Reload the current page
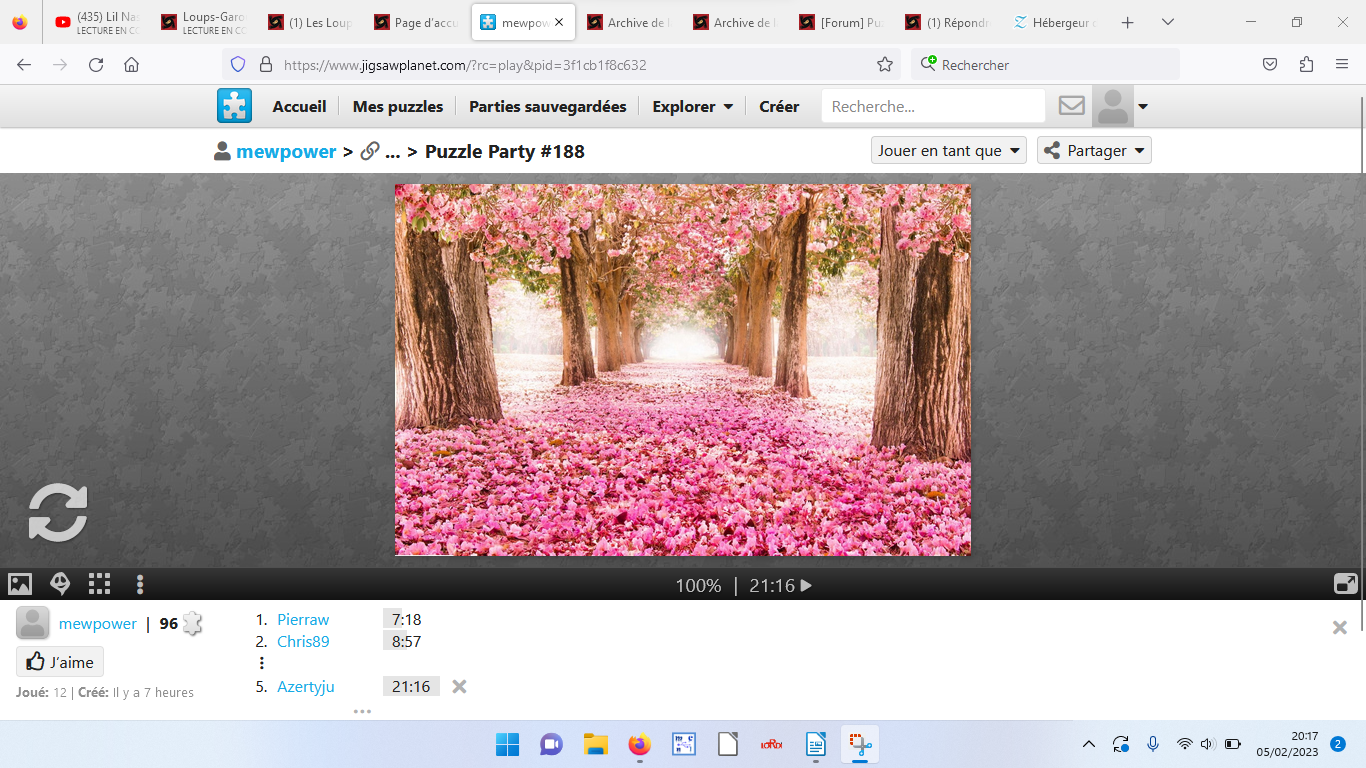The width and height of the screenshot is (1366, 768). point(96,64)
